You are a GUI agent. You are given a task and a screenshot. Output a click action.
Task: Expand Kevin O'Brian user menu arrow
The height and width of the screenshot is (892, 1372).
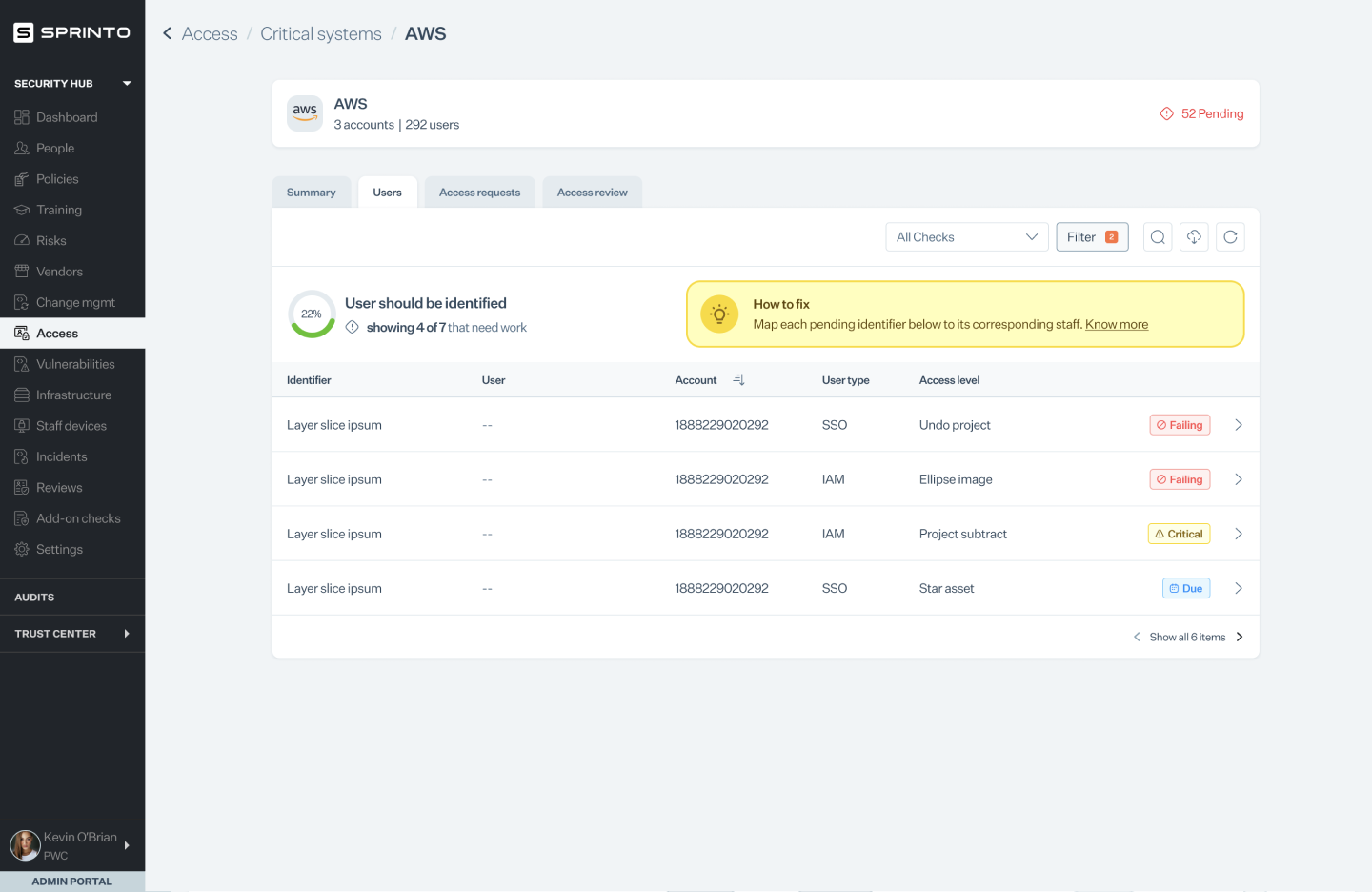127,845
